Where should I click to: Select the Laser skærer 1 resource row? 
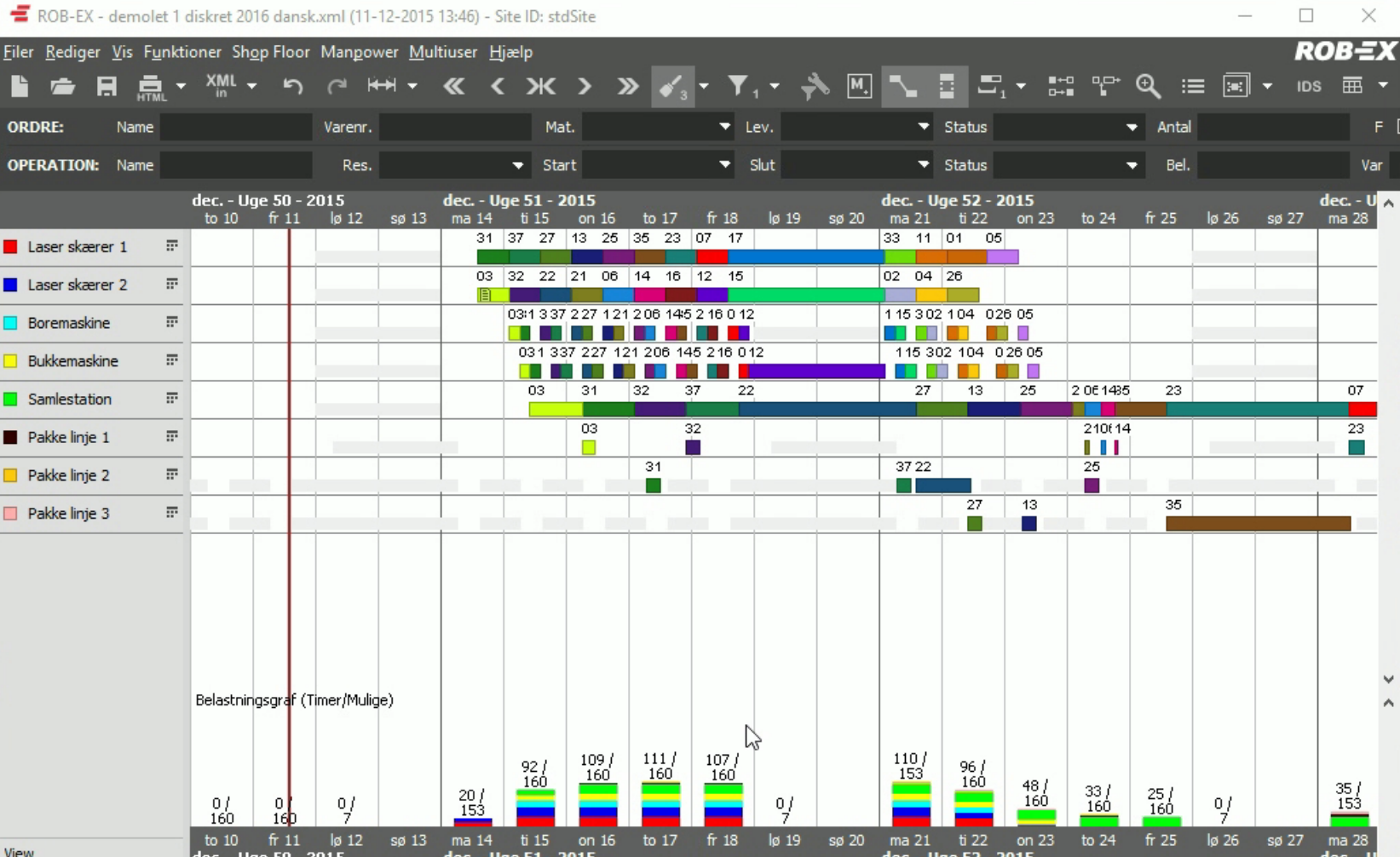(78, 247)
